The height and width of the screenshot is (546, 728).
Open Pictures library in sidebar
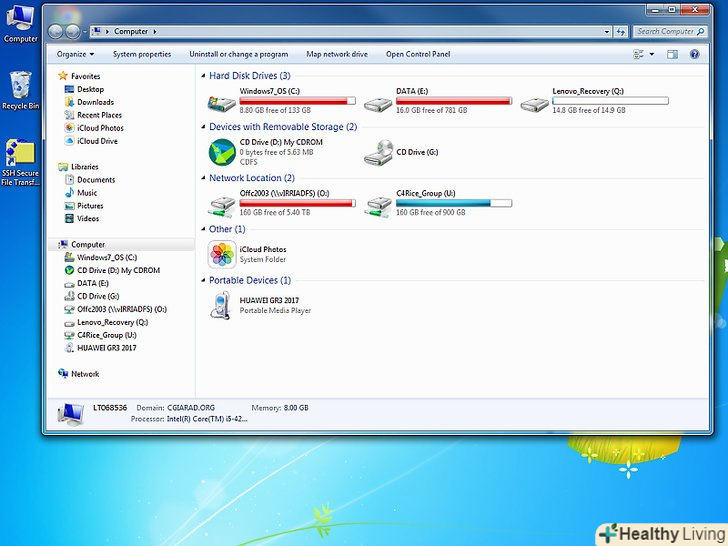coord(90,206)
